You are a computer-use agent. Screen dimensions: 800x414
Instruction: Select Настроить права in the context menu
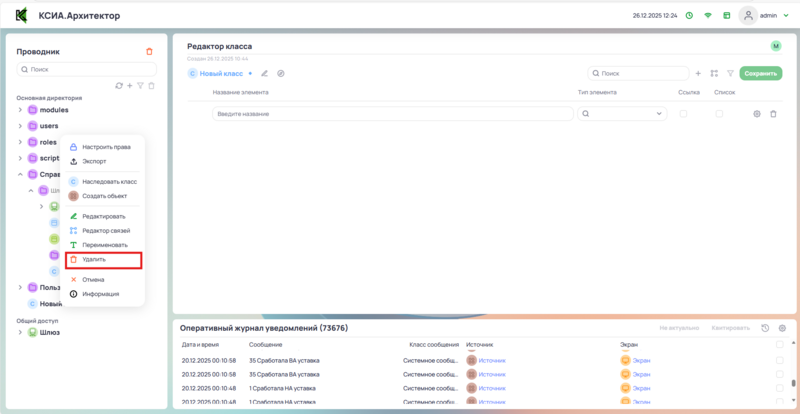pyautogui.click(x=105, y=147)
